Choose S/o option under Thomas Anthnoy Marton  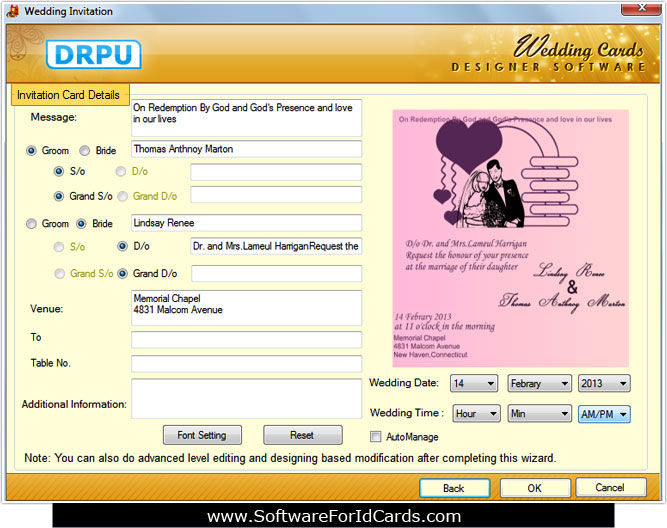pos(59,171)
